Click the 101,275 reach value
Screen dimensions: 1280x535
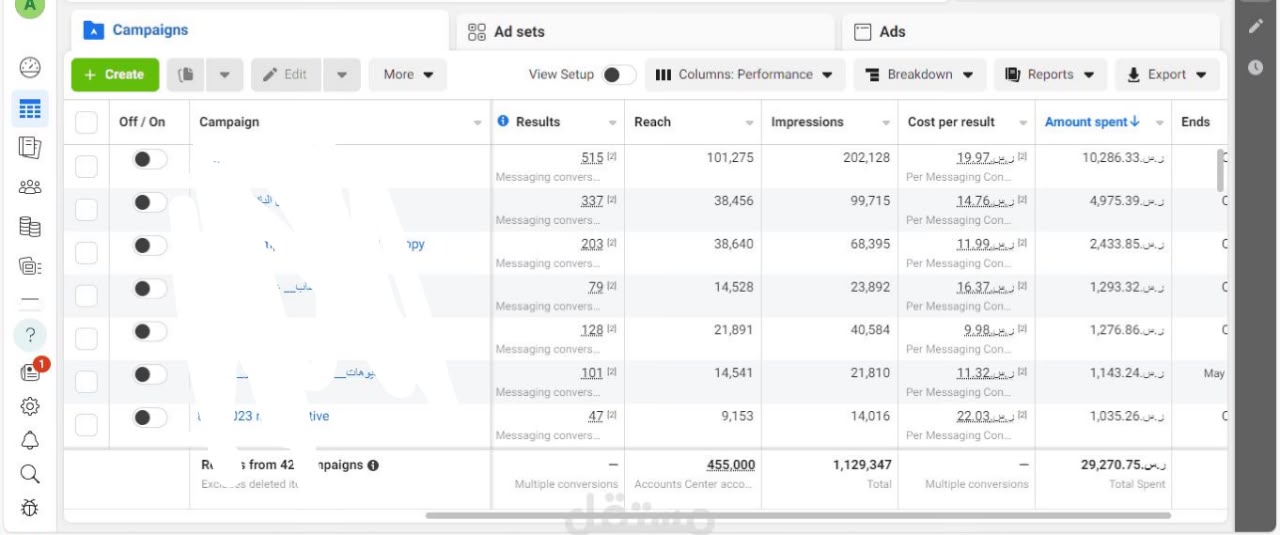point(729,158)
